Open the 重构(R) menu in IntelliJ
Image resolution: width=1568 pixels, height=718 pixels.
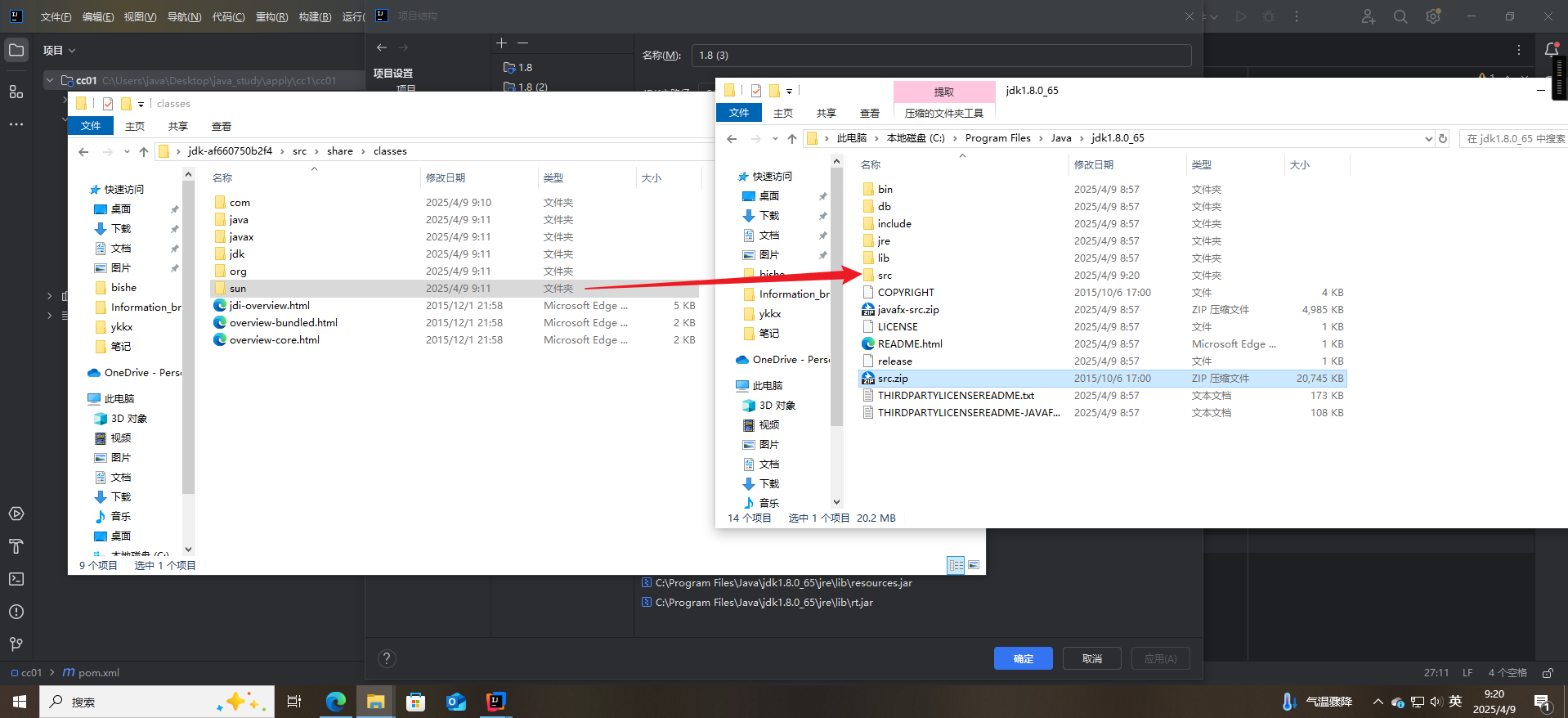(x=271, y=16)
